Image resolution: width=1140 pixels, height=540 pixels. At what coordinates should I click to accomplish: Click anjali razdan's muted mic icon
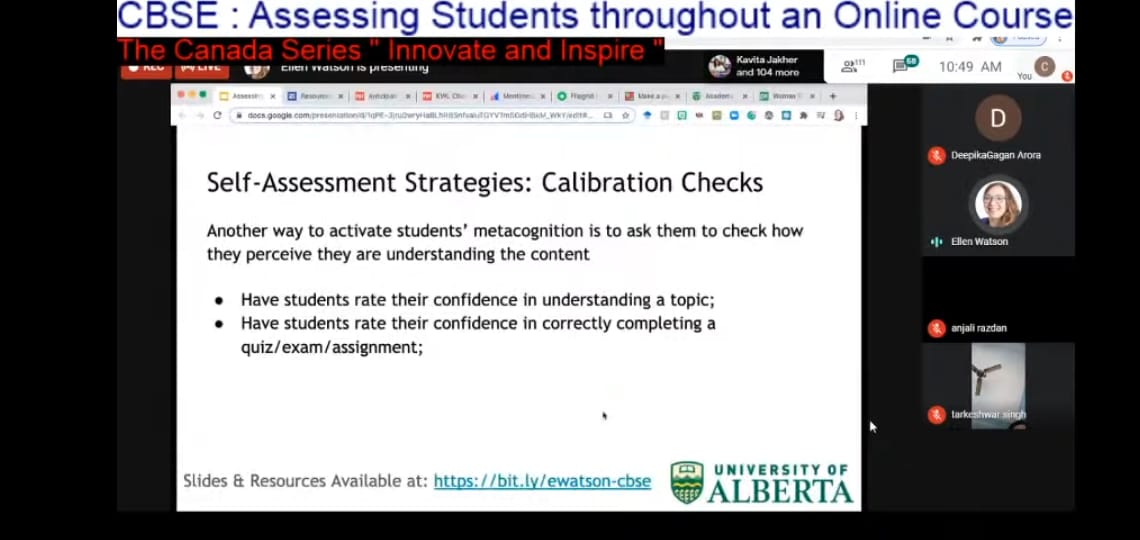(x=937, y=328)
